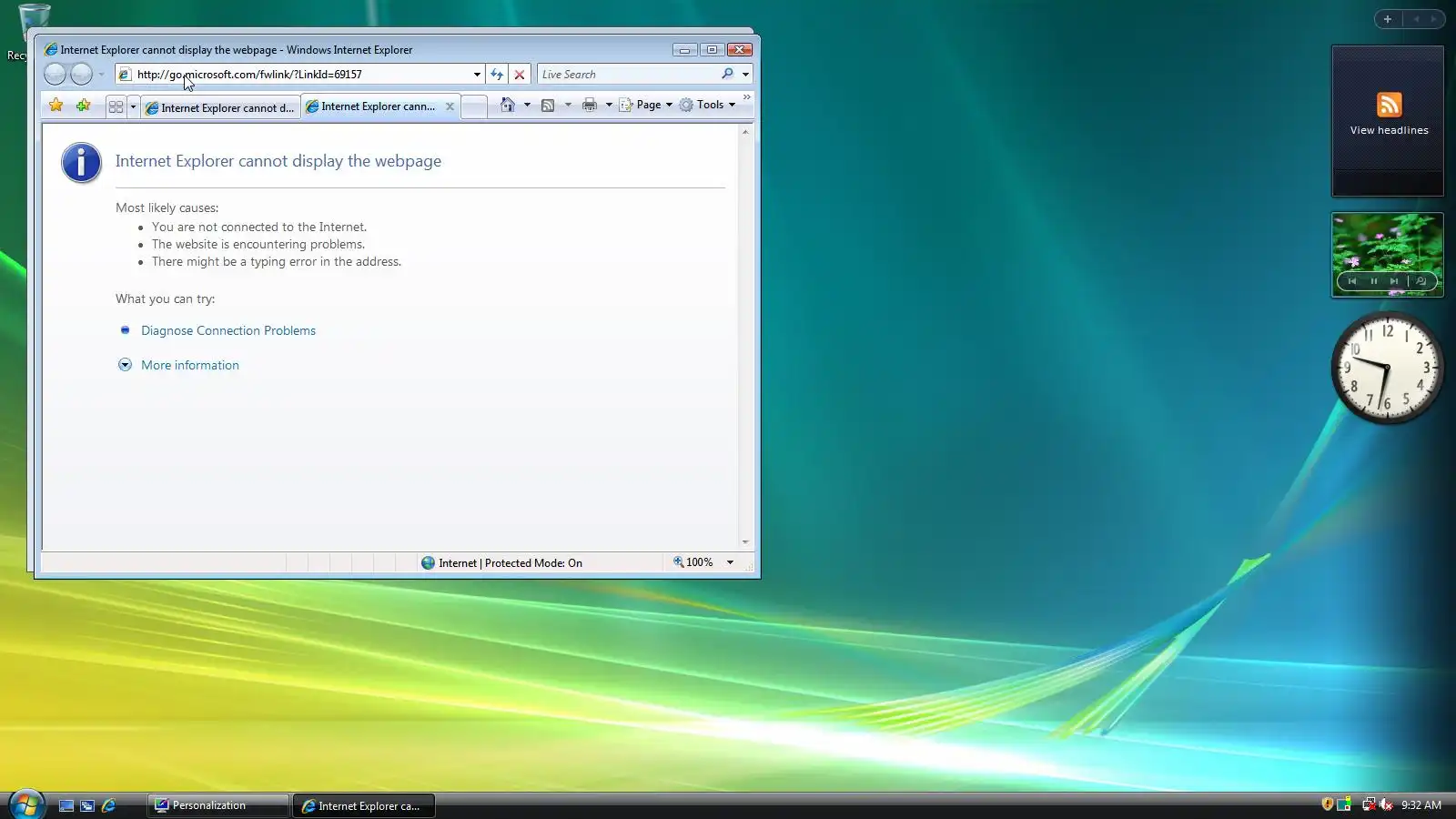Screen dimensions: 1456x819
Task: Expand the zoom level dropdown
Action: tap(730, 563)
